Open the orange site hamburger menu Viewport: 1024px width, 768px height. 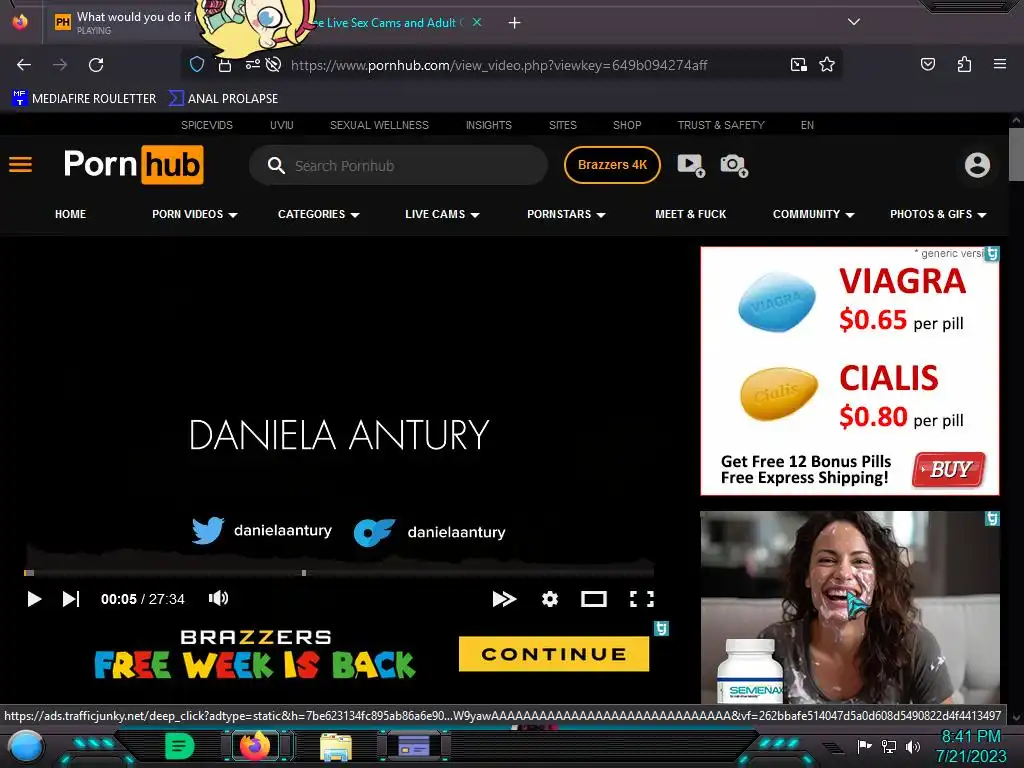20,165
